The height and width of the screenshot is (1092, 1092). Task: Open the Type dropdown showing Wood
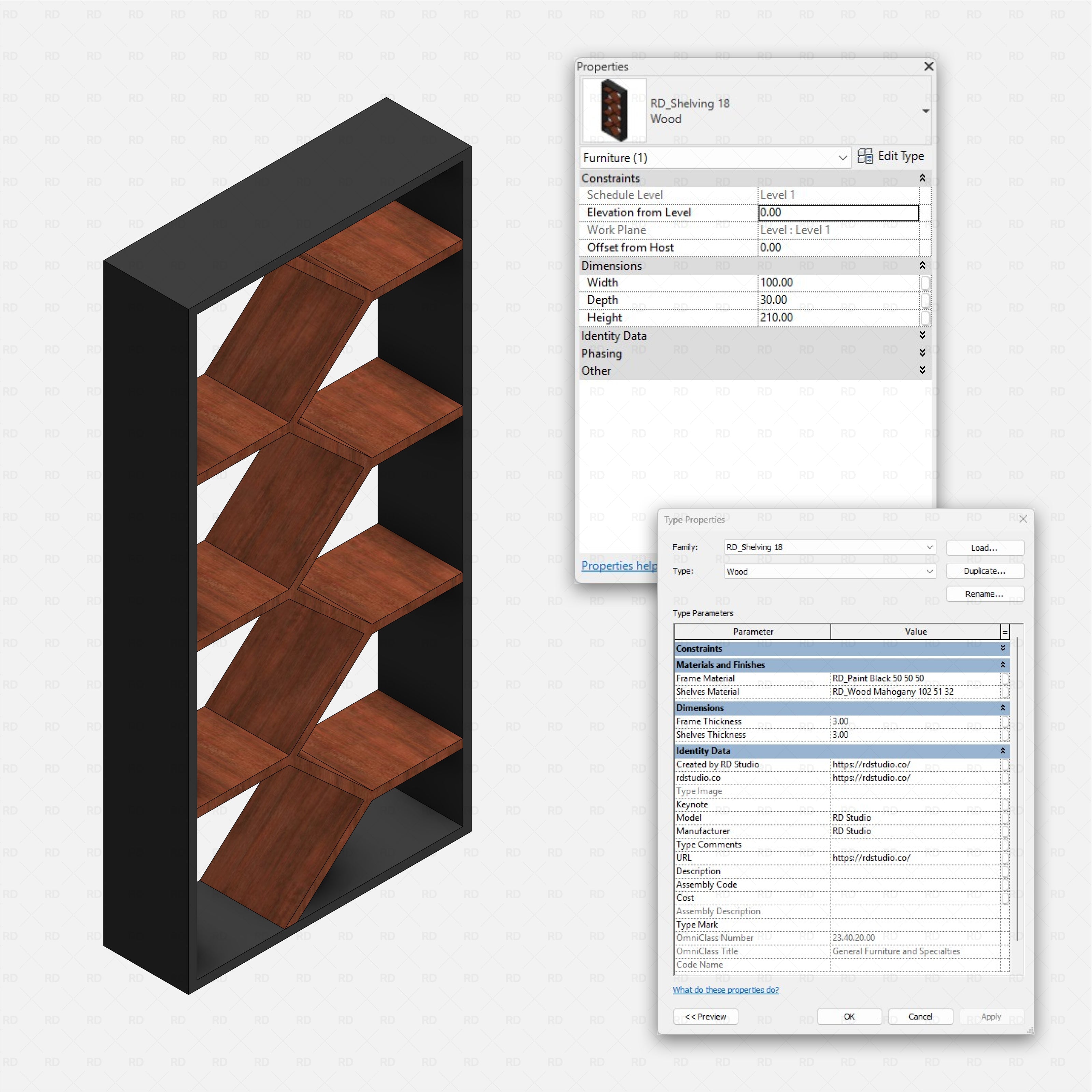830,572
